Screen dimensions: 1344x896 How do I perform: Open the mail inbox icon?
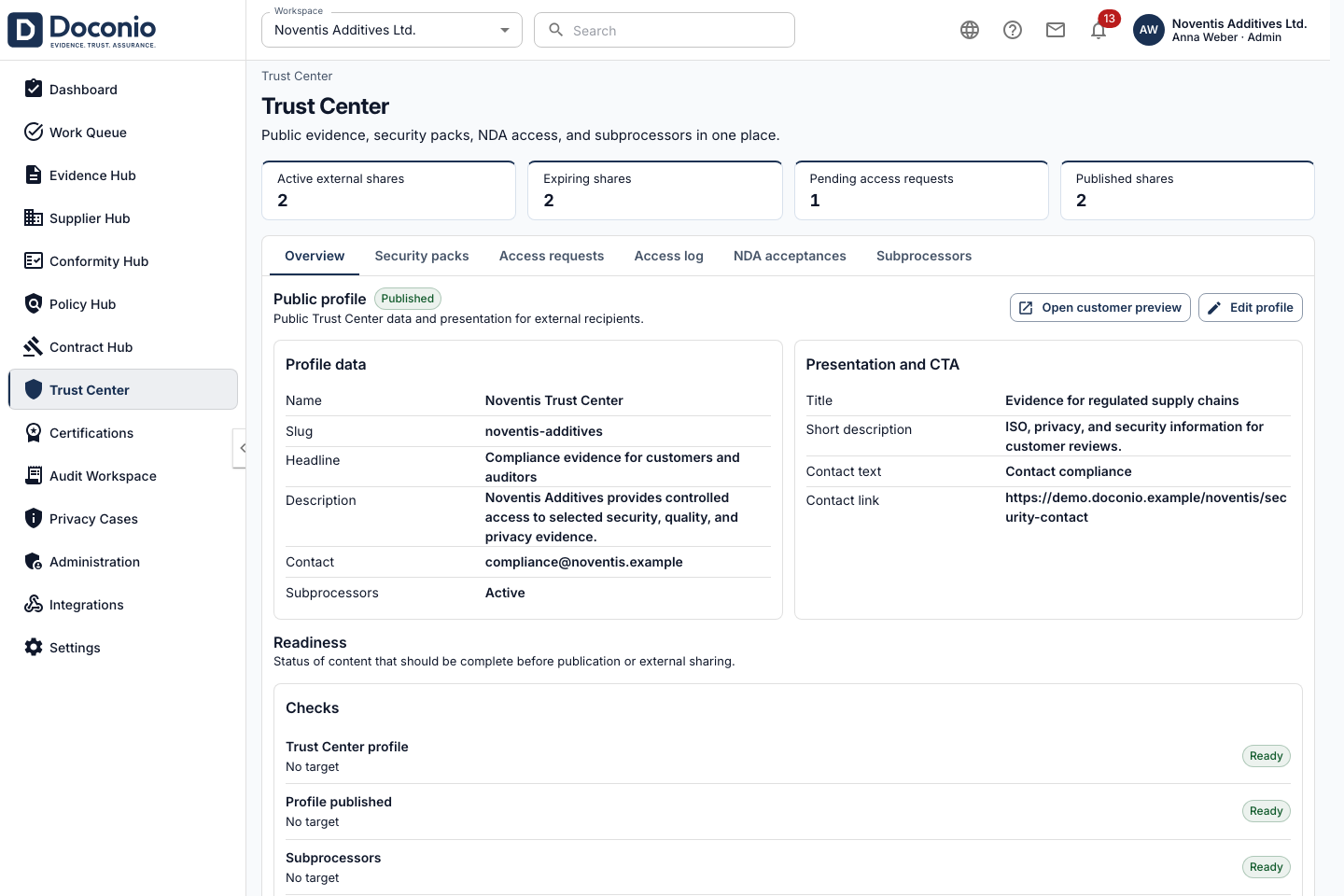pyautogui.click(x=1056, y=30)
